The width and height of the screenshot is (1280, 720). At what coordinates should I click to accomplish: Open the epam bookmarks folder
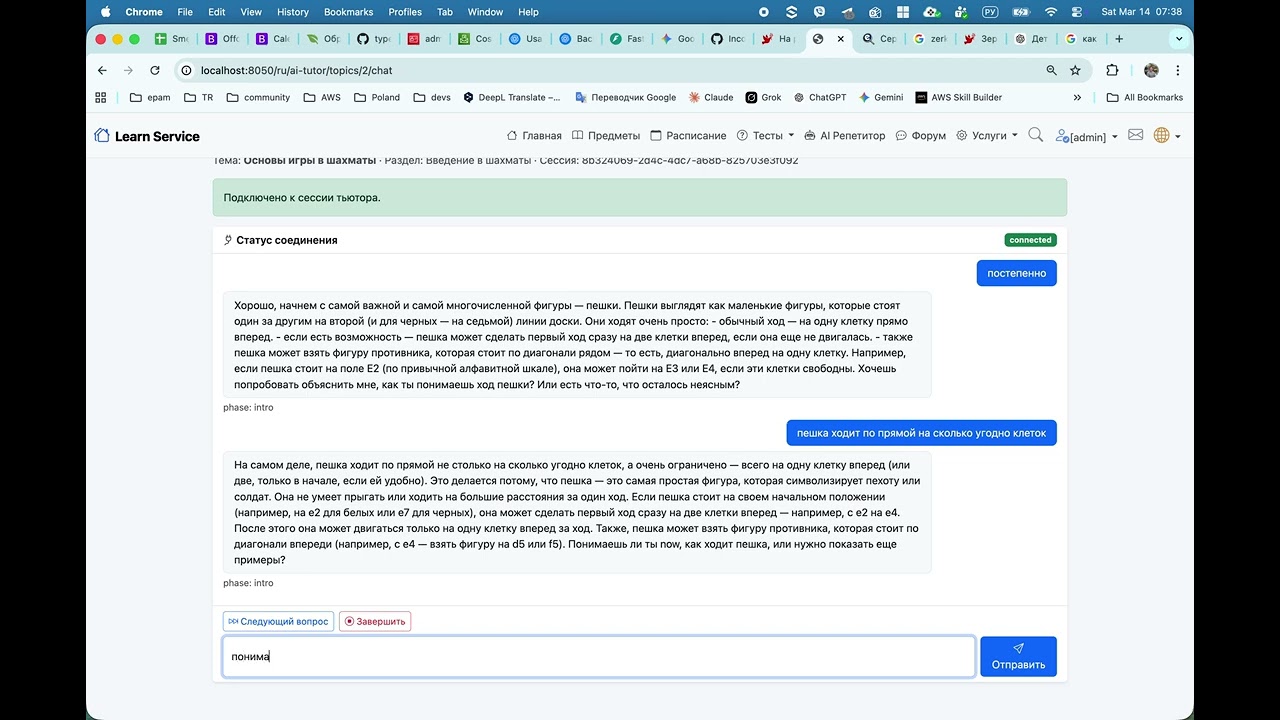coord(150,97)
